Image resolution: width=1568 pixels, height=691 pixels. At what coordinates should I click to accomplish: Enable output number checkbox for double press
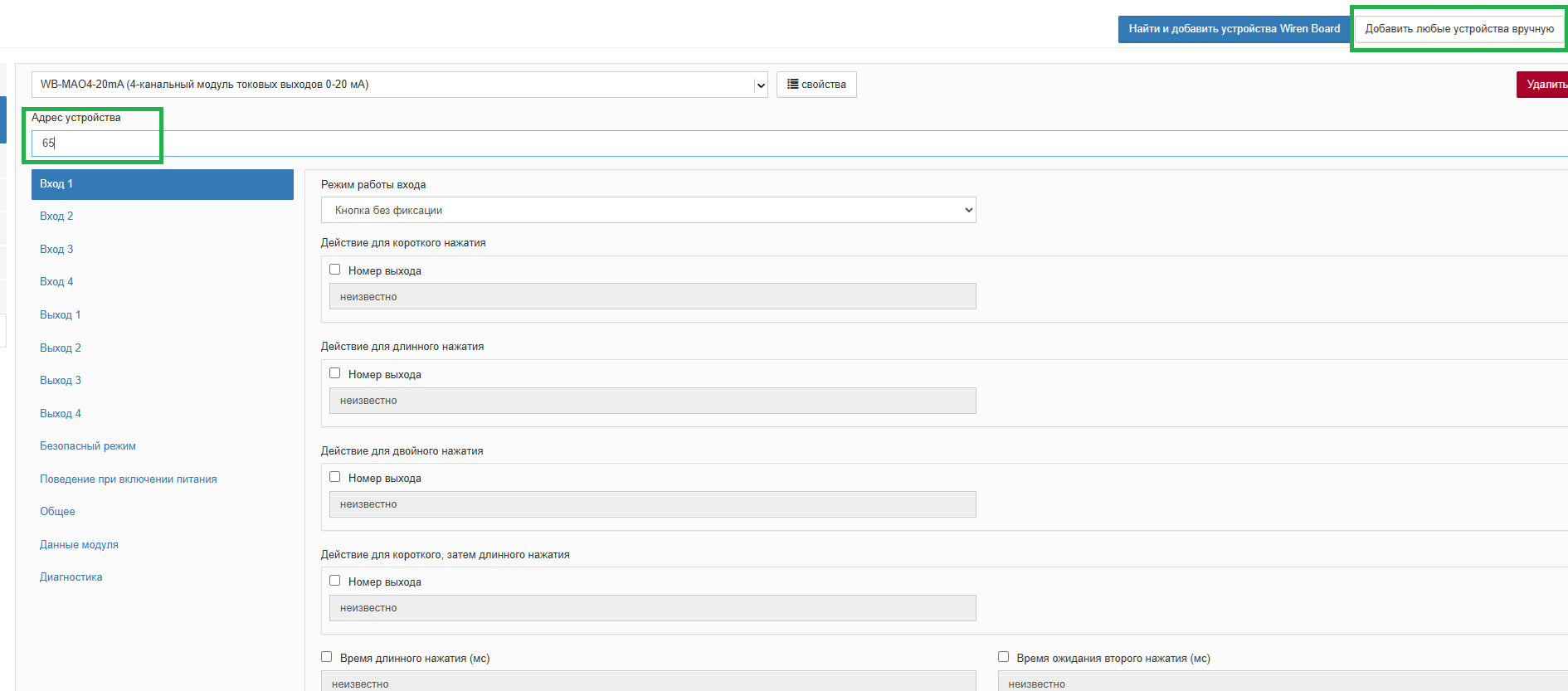click(x=335, y=477)
